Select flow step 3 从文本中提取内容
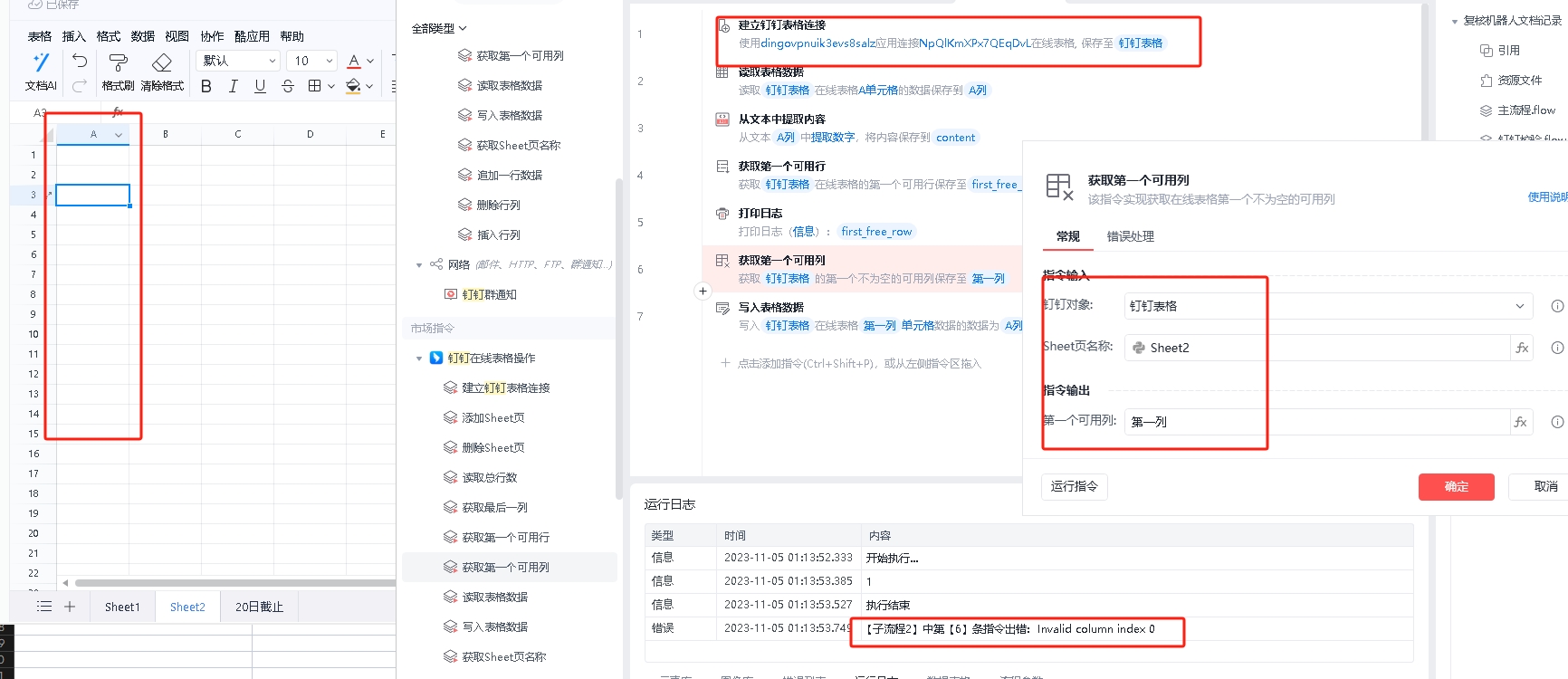Screen dimensions: 1568x679 tap(862, 129)
